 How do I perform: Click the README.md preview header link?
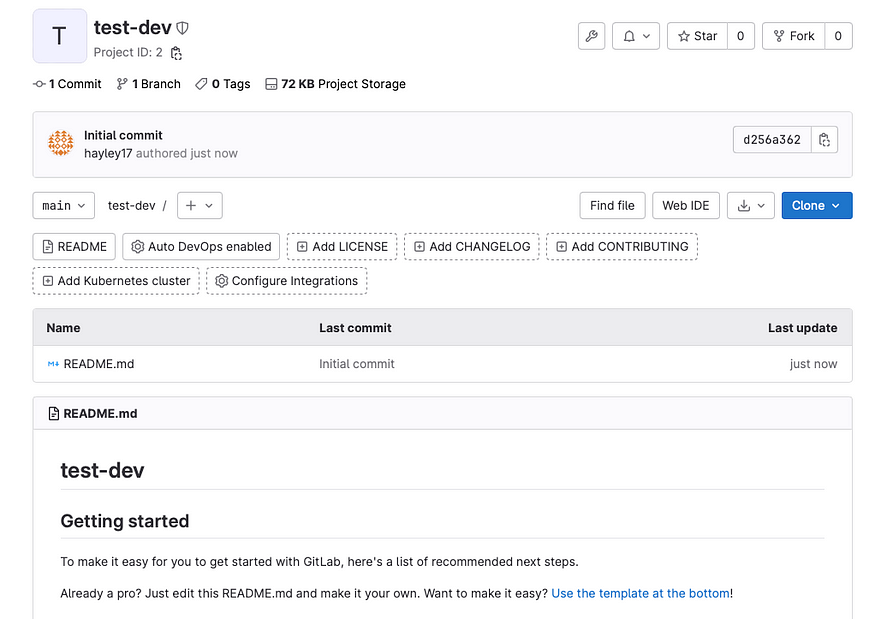tap(100, 414)
